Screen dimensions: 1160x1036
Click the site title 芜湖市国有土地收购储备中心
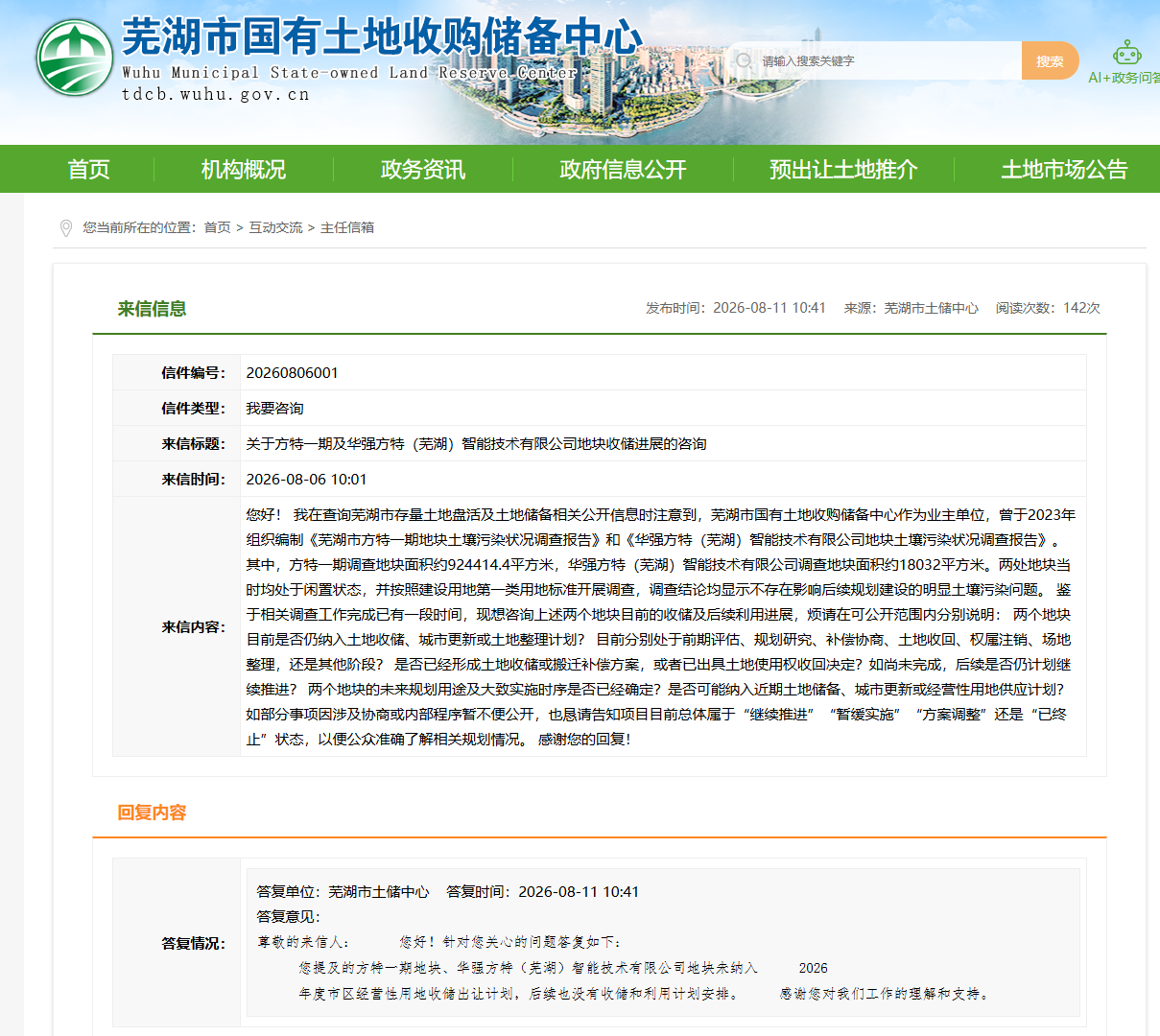pos(382,36)
